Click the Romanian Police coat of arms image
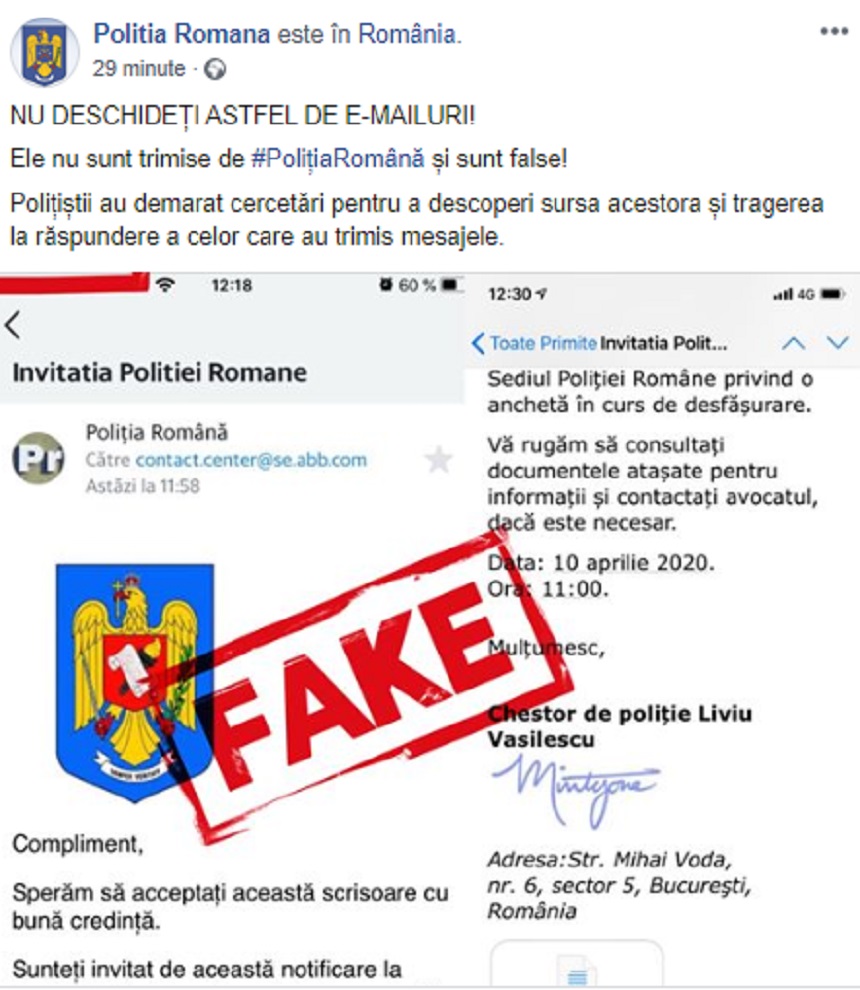Viewport: 860px width, 990px height. pyautogui.click(x=134, y=683)
